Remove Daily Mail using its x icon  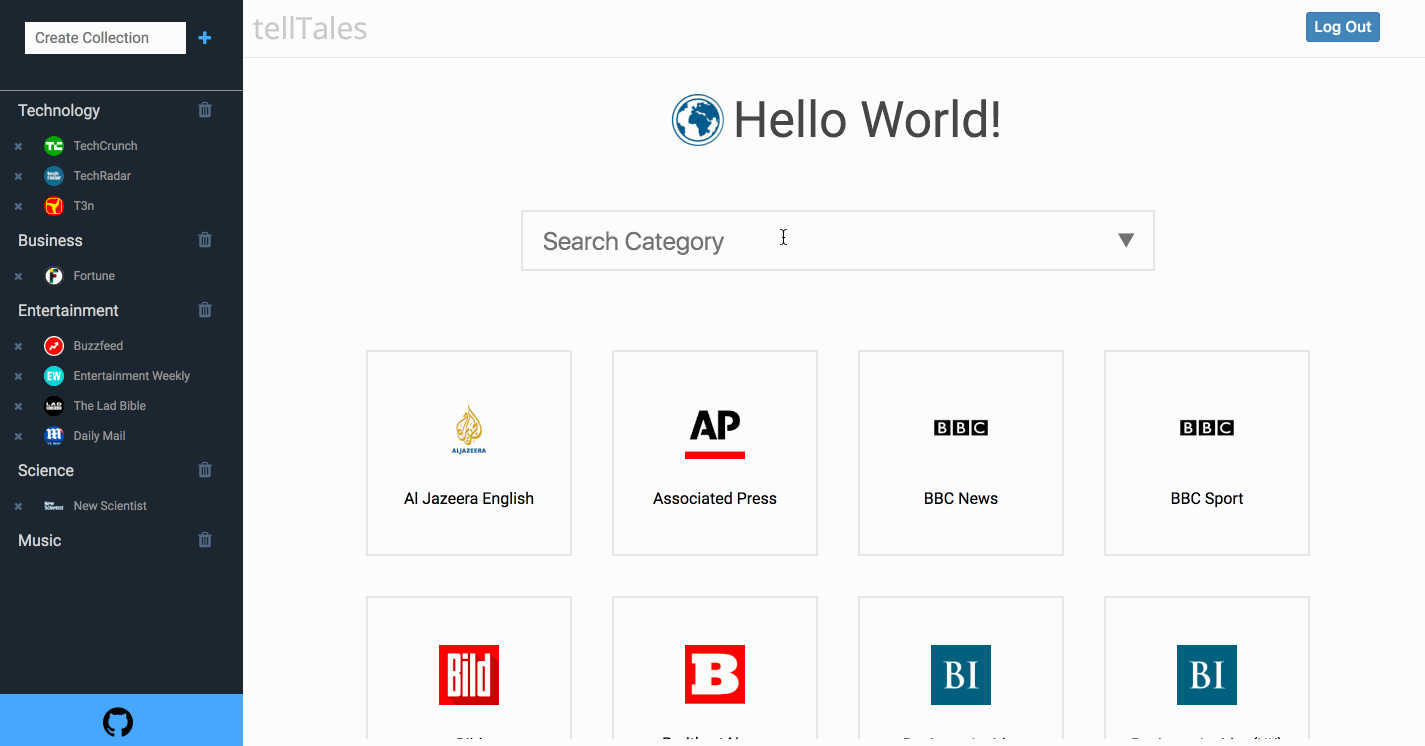click(18, 436)
